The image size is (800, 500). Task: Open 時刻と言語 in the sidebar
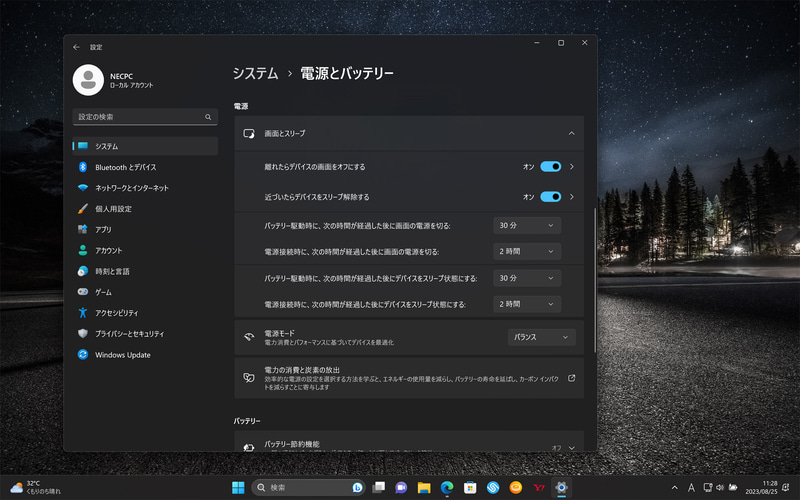pos(145,271)
